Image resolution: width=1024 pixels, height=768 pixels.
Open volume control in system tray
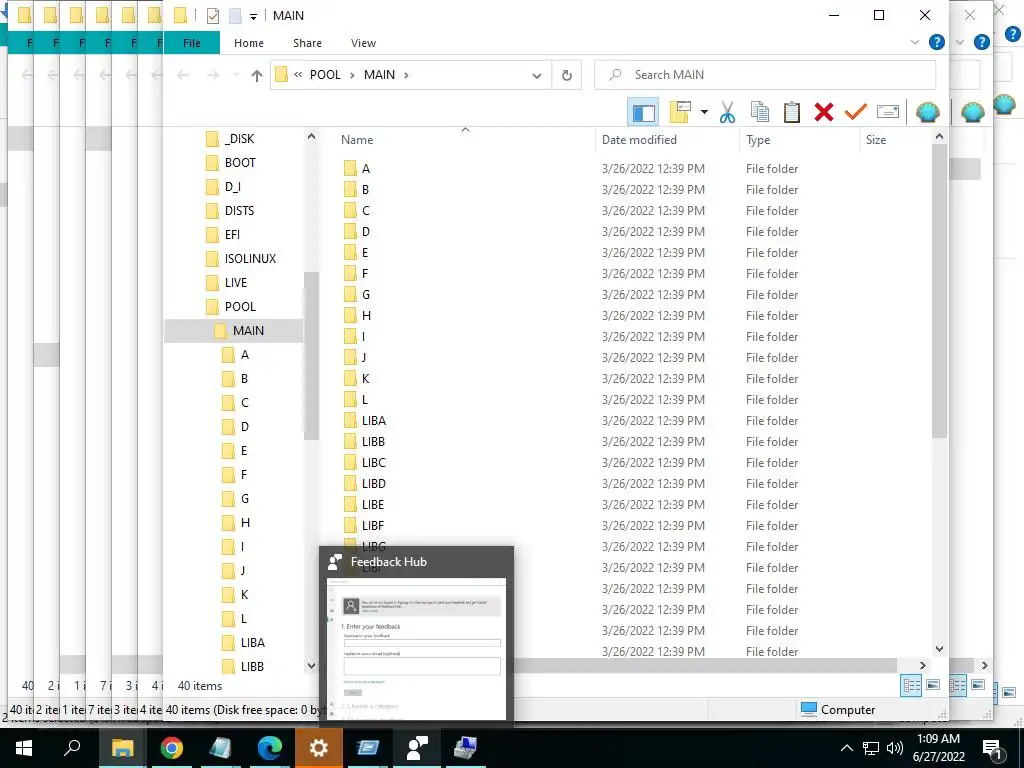pos(895,748)
